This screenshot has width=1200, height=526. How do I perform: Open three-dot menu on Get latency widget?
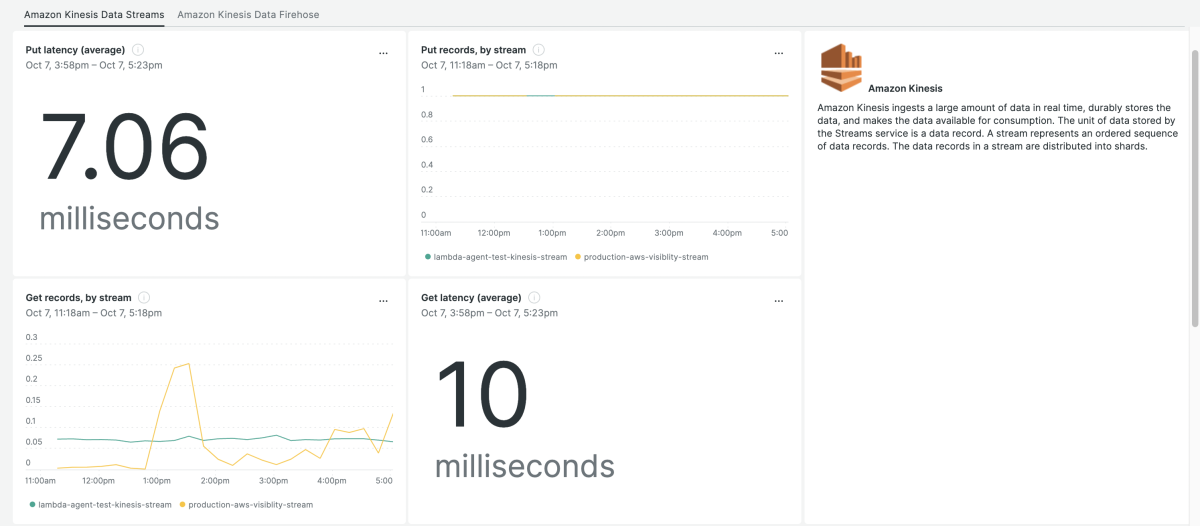779,301
